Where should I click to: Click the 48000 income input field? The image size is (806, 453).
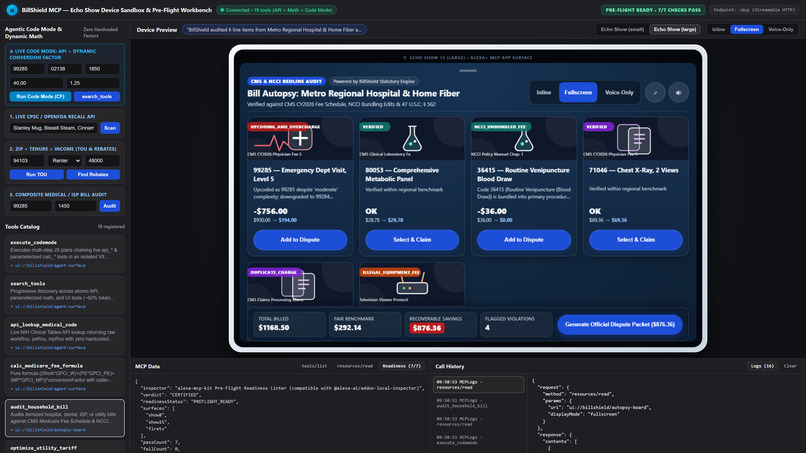(102, 160)
